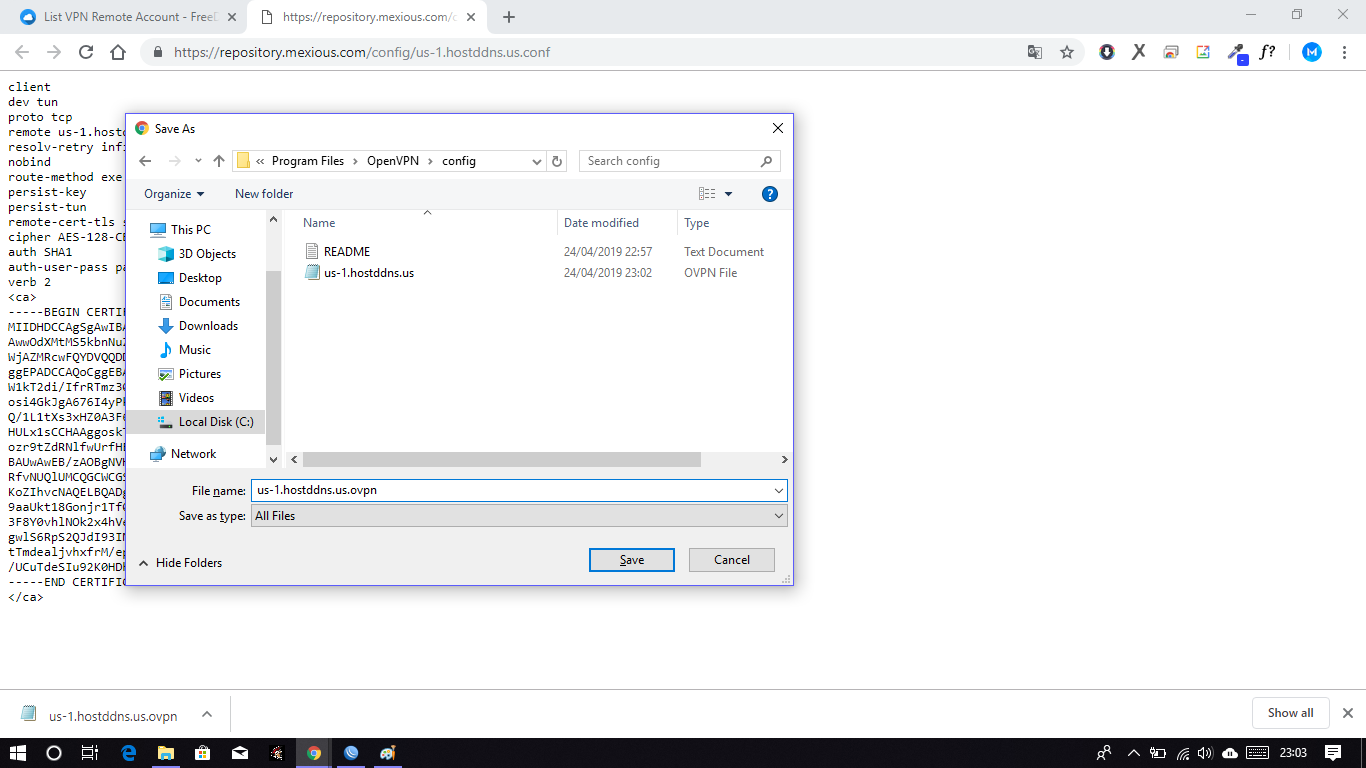The height and width of the screenshot is (768, 1366).
Task: Open the recent locations dropdown arrow
Action: coord(198,161)
